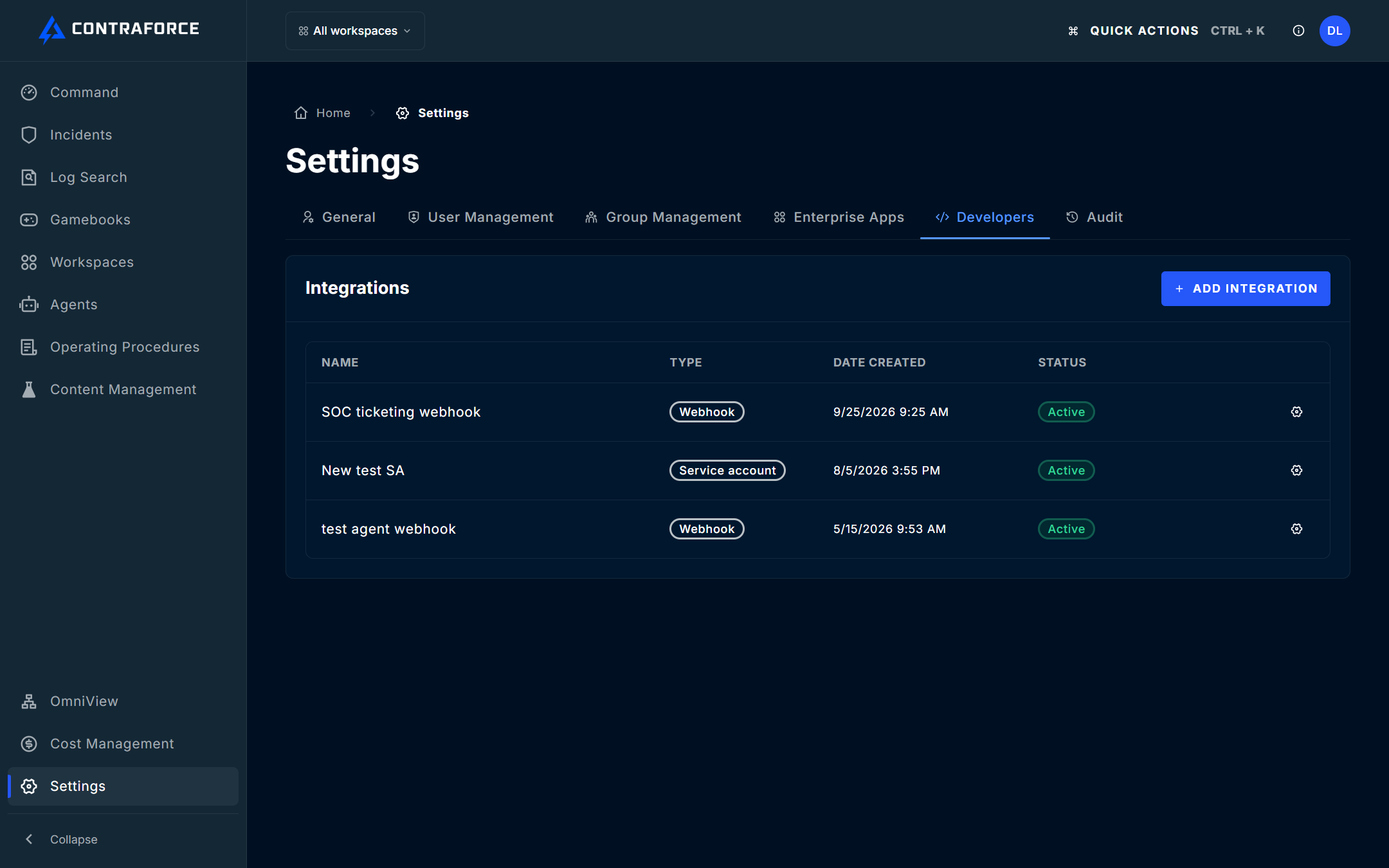The height and width of the screenshot is (868, 1389).
Task: Switch to the User Management tab
Action: click(481, 217)
